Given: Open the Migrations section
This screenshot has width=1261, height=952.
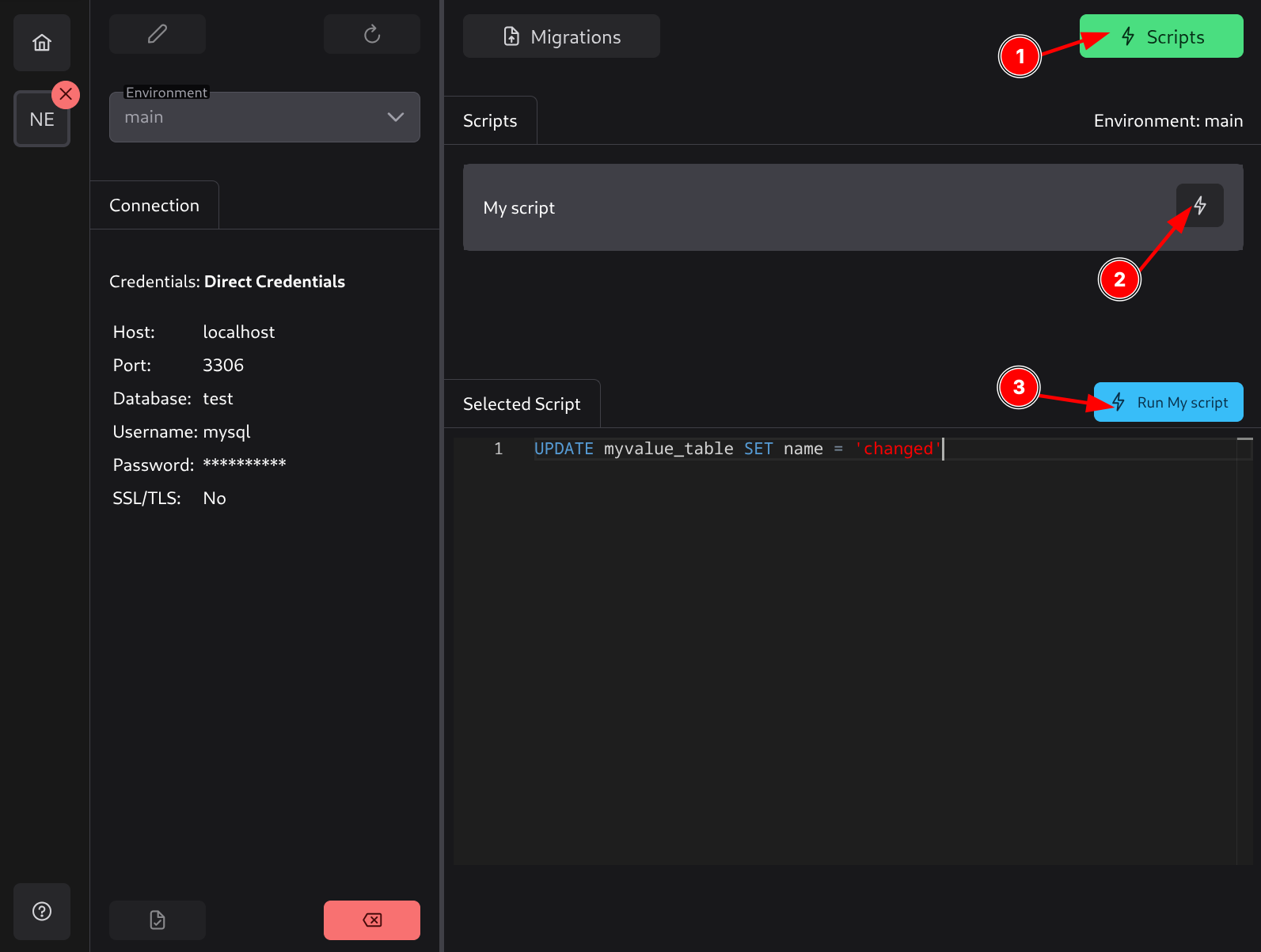Looking at the screenshot, I should coord(561,36).
